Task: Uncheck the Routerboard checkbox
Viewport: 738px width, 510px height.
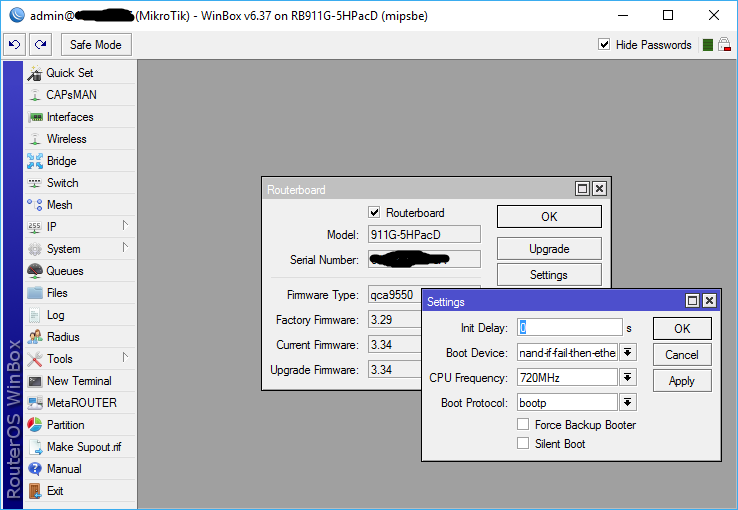Action: tap(374, 213)
